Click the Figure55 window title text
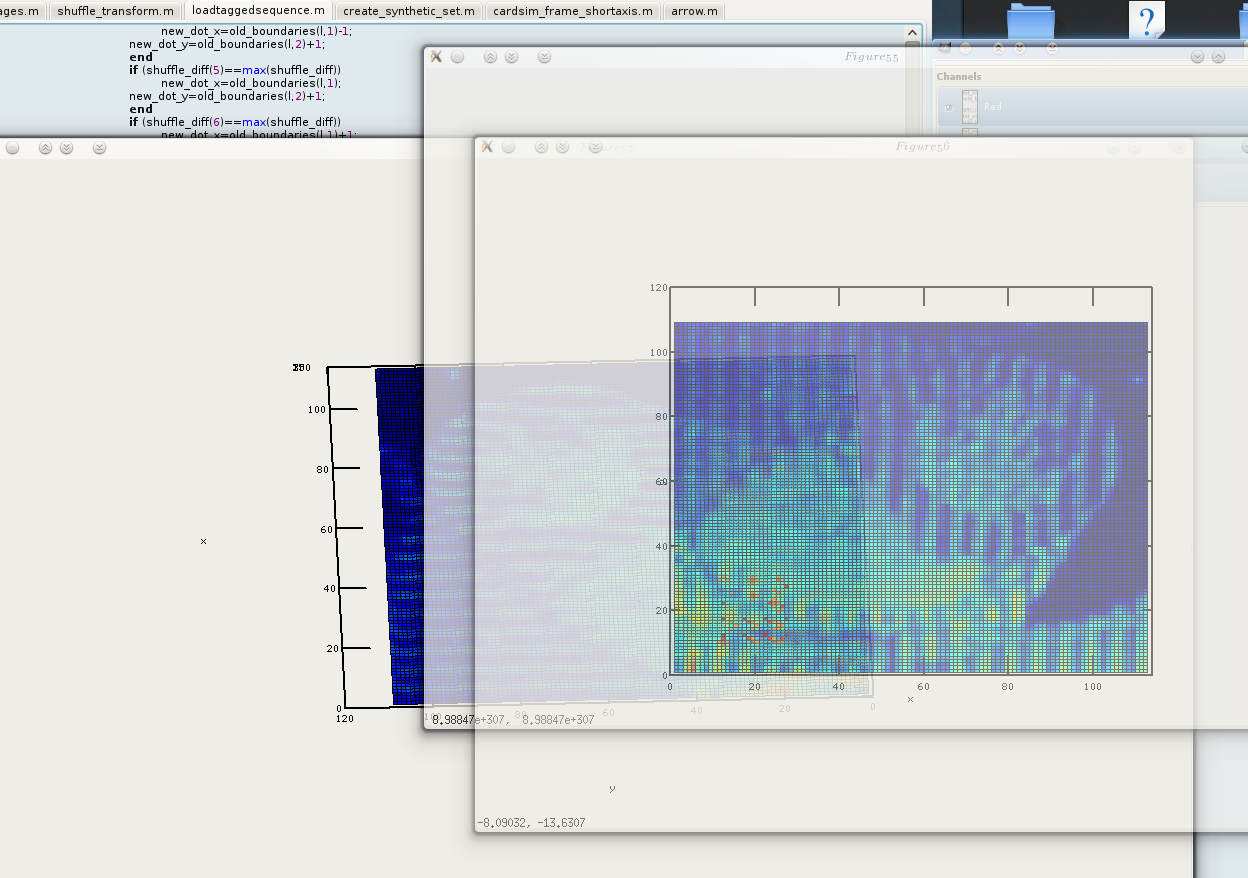Viewport: 1248px width, 878px height. (x=871, y=57)
